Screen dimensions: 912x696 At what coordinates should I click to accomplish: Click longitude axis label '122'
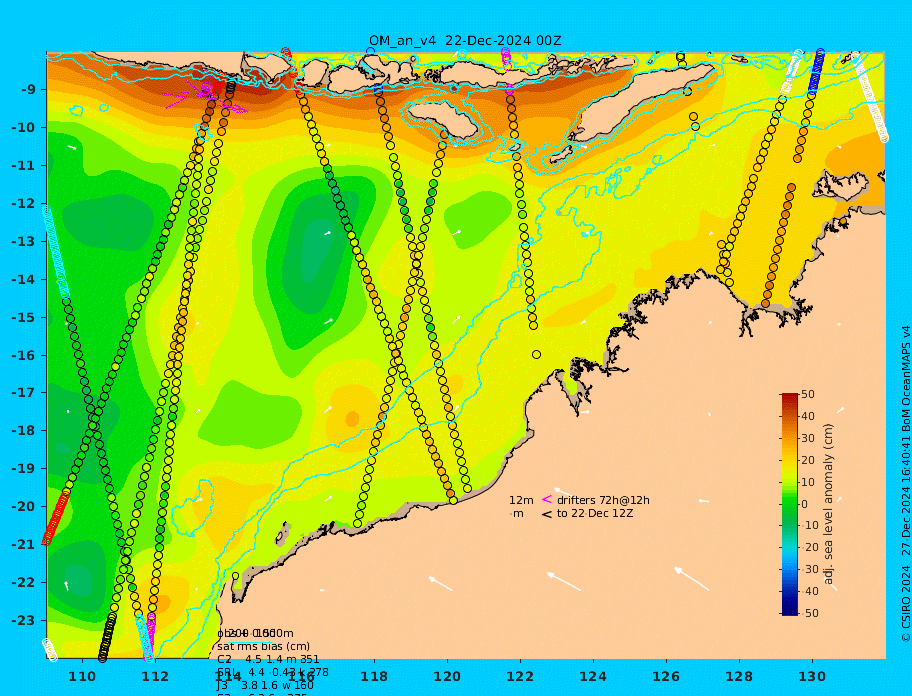click(x=521, y=677)
